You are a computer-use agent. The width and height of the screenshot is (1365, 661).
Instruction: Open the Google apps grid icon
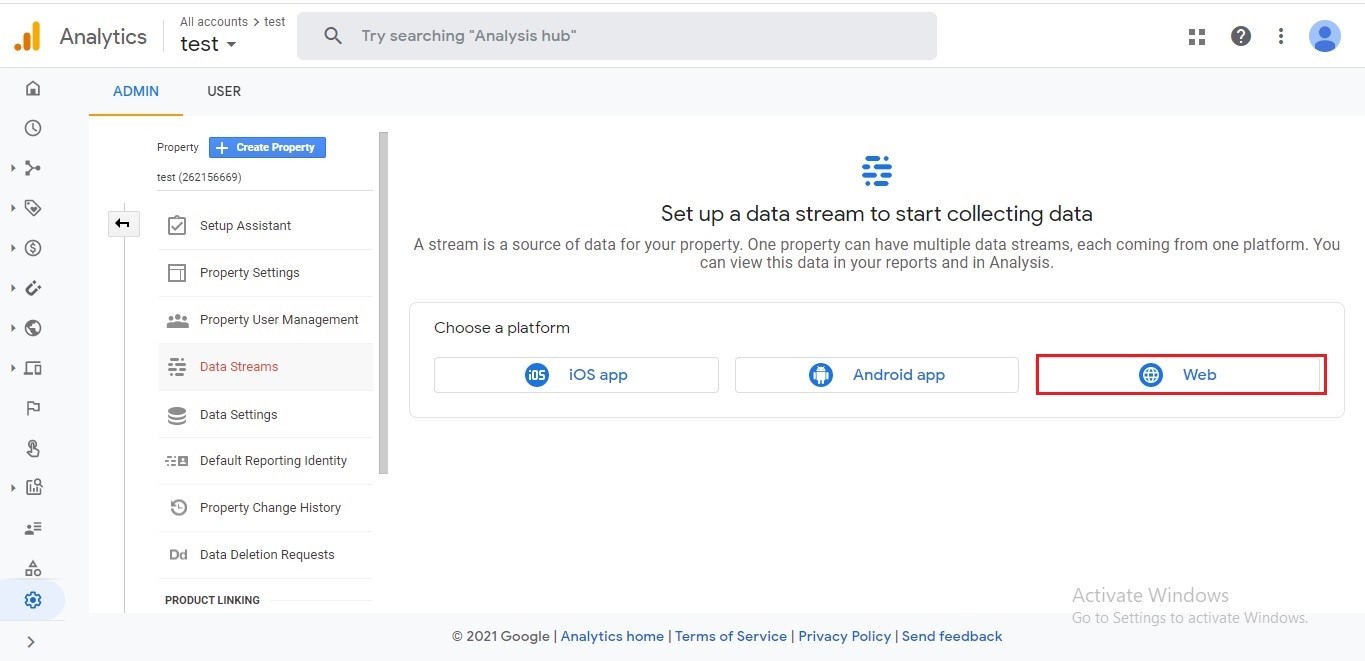1197,37
